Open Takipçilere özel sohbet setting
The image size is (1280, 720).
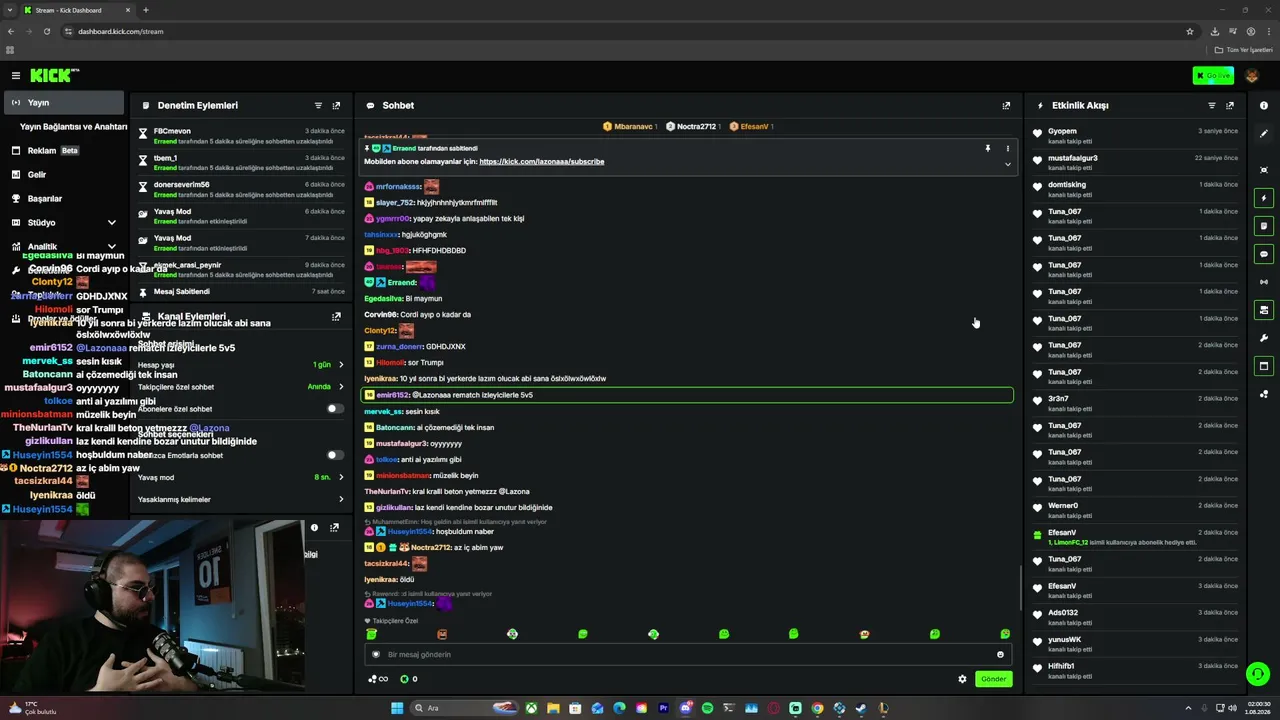coord(240,387)
